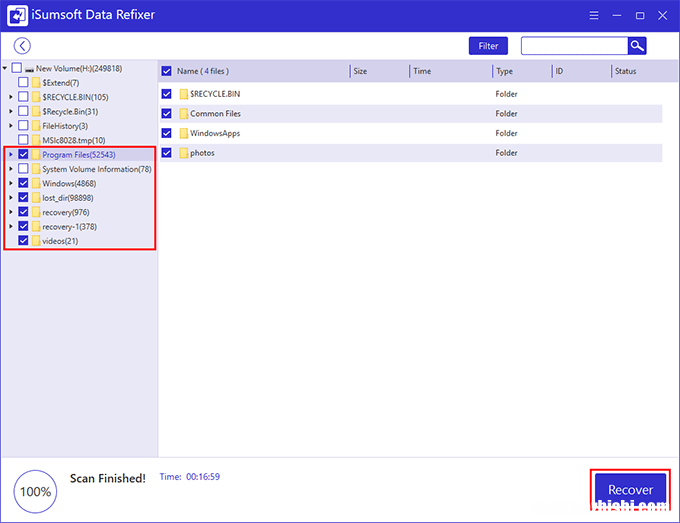Check the System Volume Information(78) checkbox
The height and width of the screenshot is (523, 680).
click(23, 168)
